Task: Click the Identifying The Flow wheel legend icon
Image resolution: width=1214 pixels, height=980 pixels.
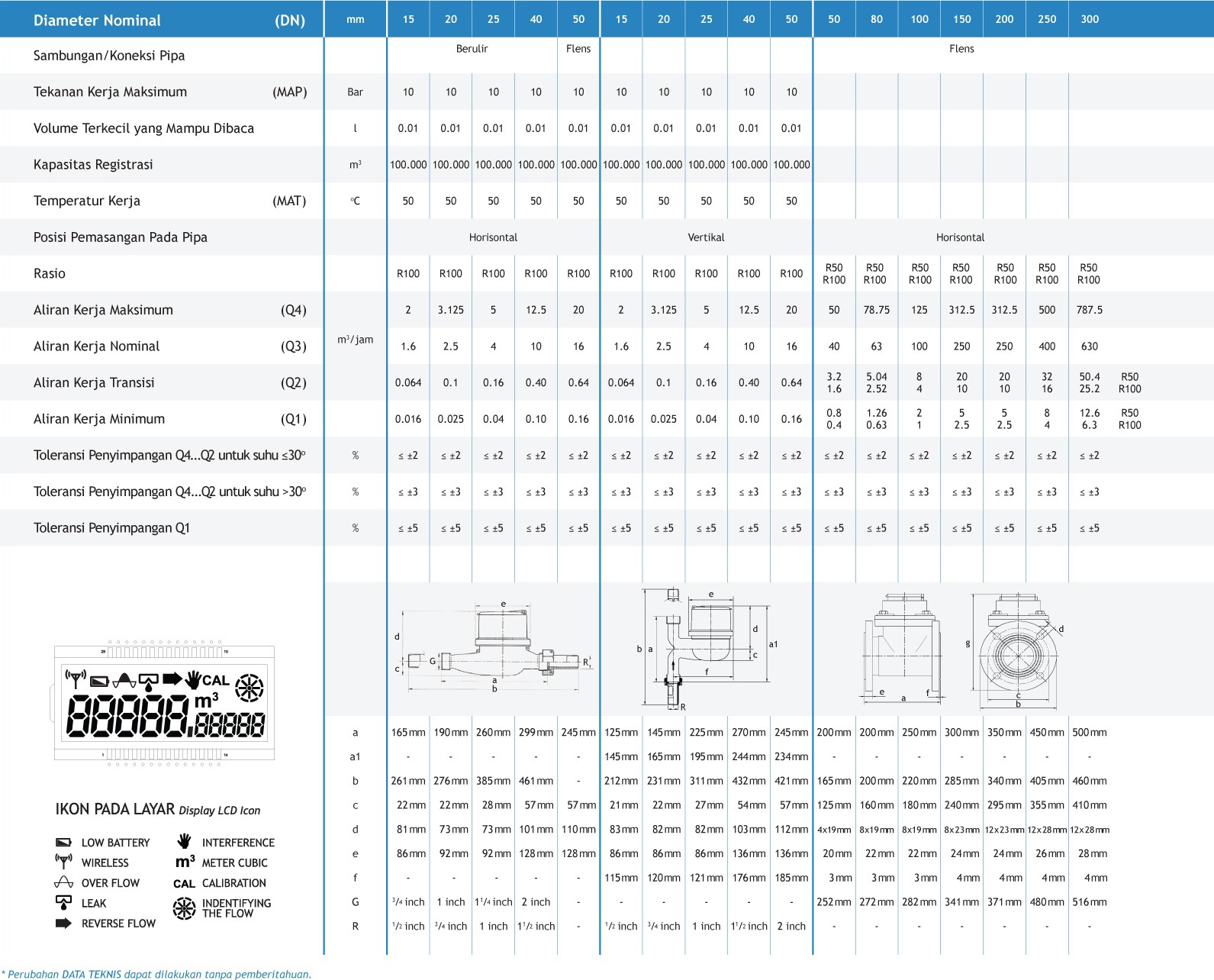Action: coord(184,908)
